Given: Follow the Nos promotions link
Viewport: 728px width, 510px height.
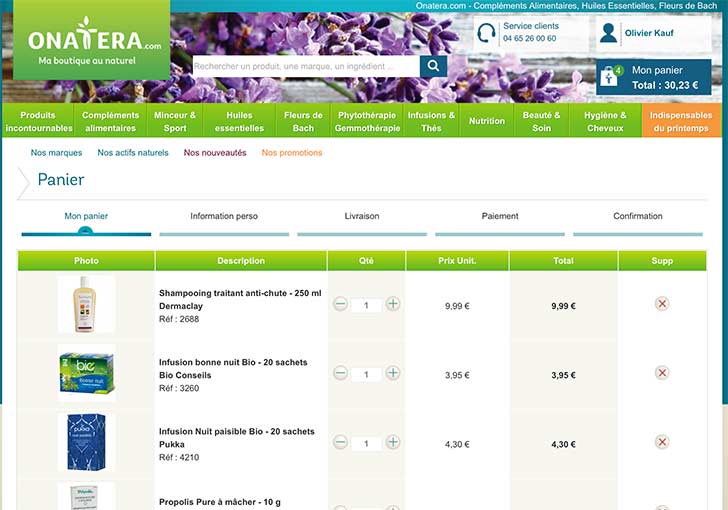Looking at the screenshot, I should tap(292, 153).
